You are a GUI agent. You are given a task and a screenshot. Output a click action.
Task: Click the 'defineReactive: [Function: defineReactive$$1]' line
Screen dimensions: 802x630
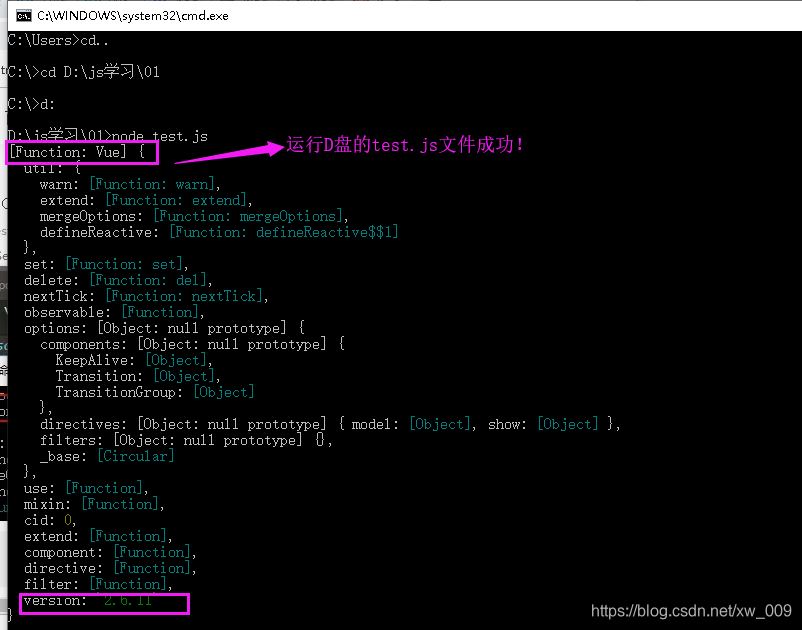click(x=219, y=232)
